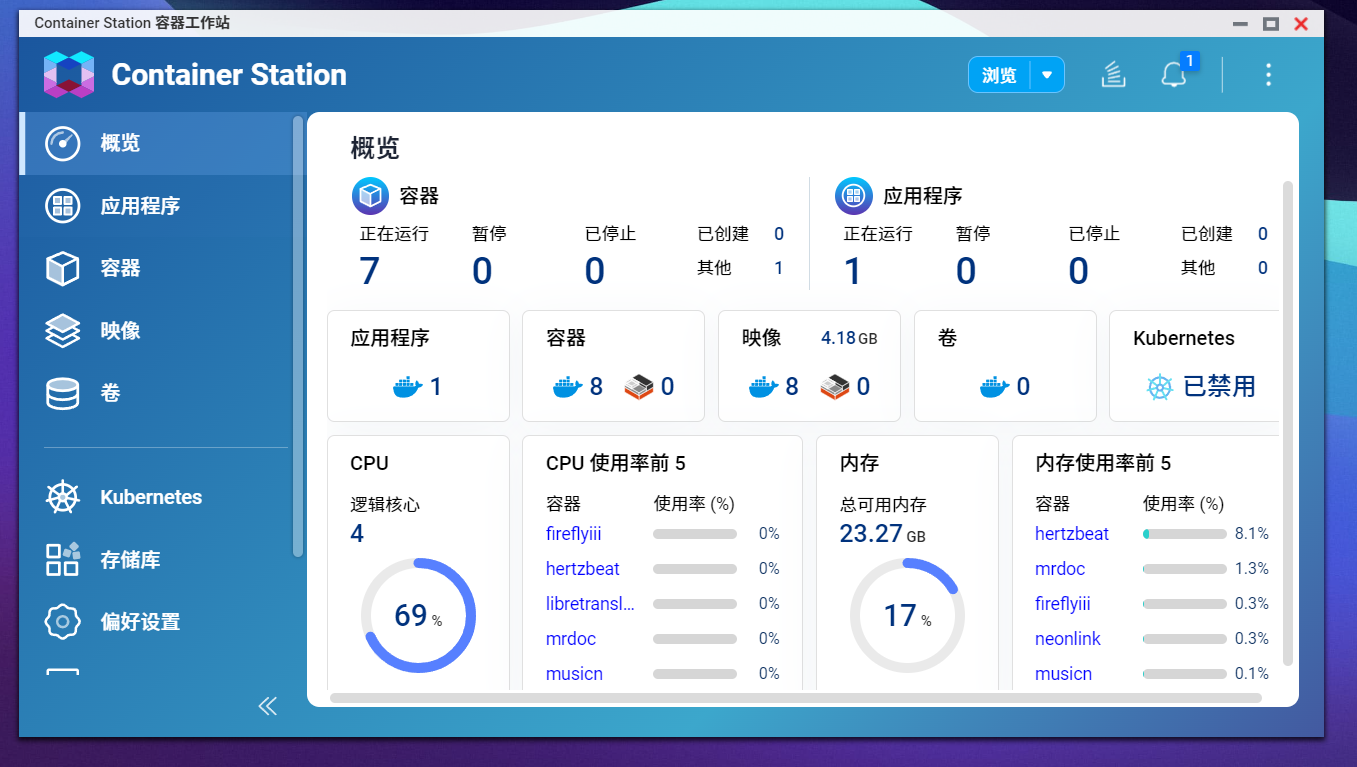Open the fireflyiii link in CPU list
1357x767 pixels.
[x=574, y=534]
